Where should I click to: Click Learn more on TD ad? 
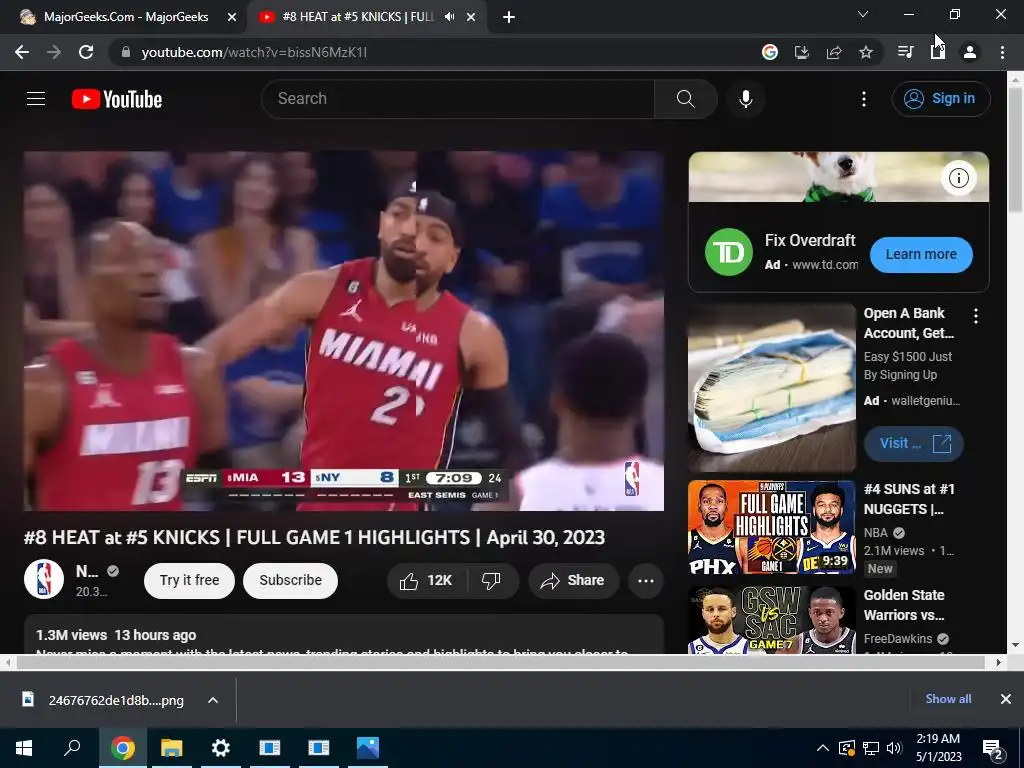point(921,254)
